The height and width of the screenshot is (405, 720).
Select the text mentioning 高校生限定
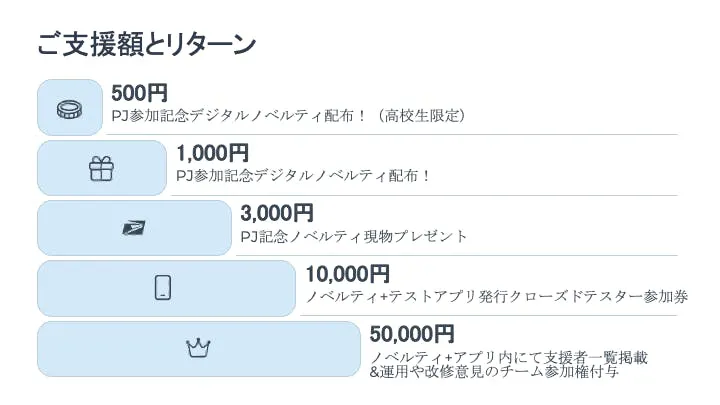point(289,116)
